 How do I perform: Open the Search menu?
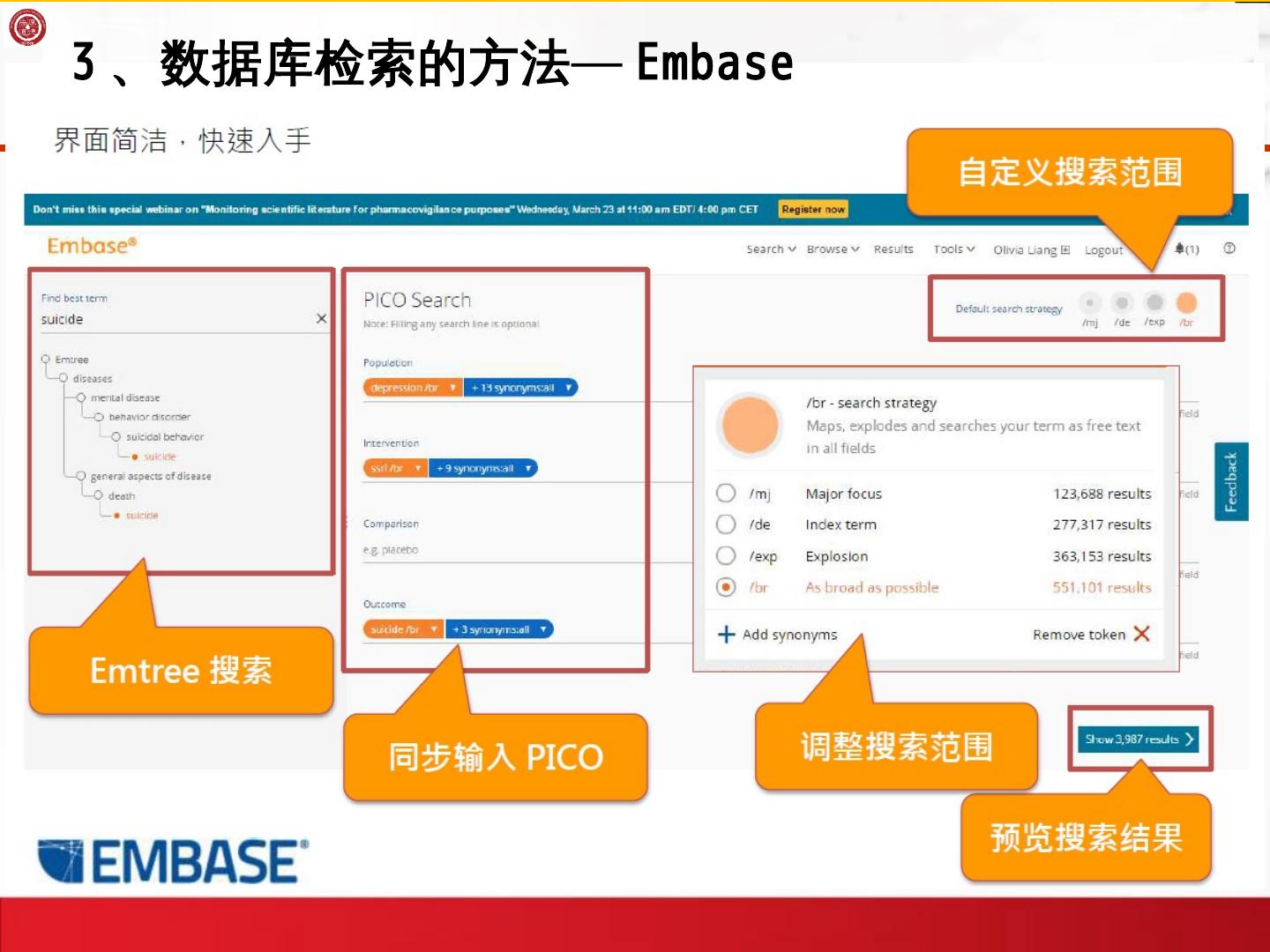point(771,249)
